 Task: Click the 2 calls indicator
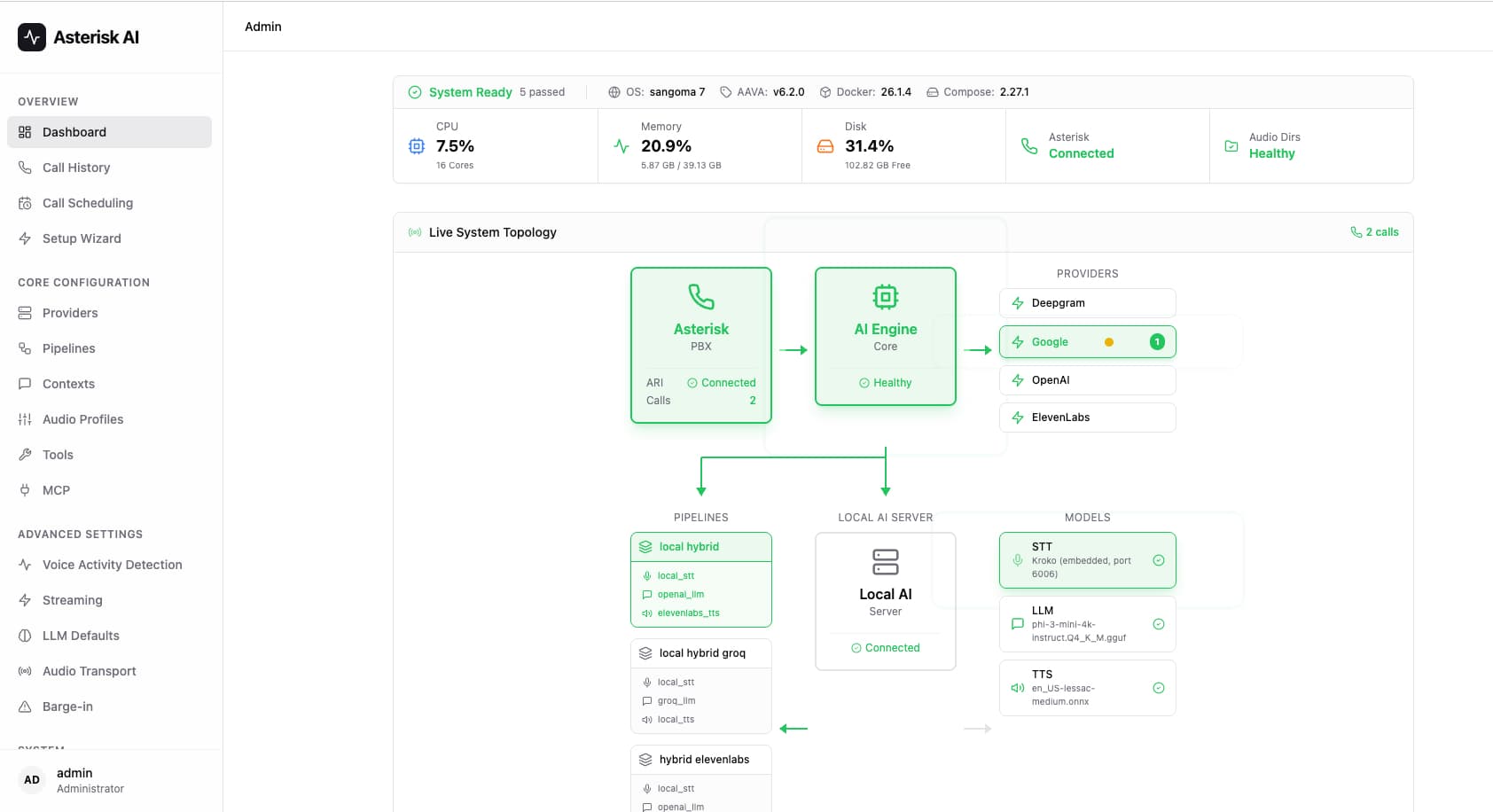tap(1374, 232)
